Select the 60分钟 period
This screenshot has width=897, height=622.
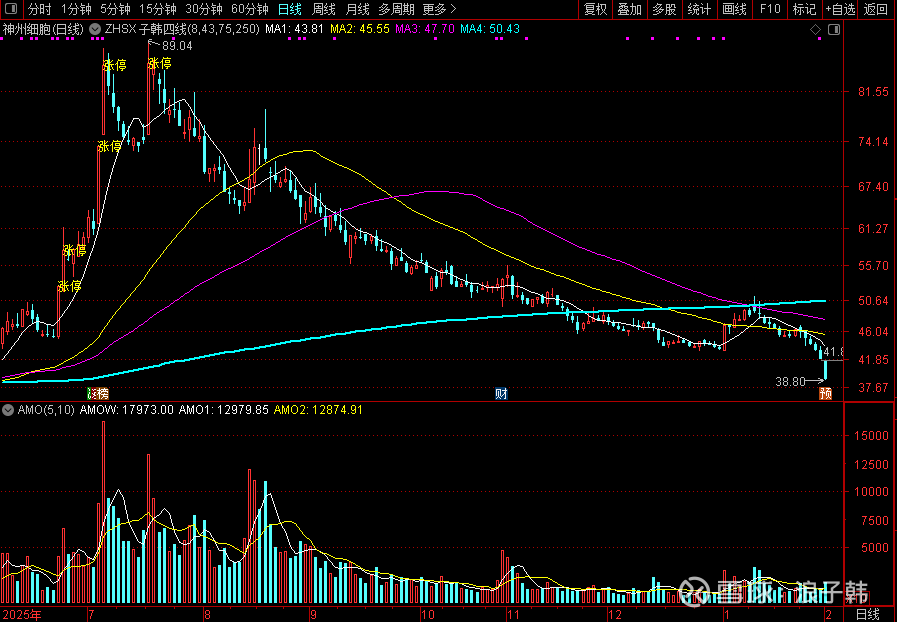[x=250, y=9]
